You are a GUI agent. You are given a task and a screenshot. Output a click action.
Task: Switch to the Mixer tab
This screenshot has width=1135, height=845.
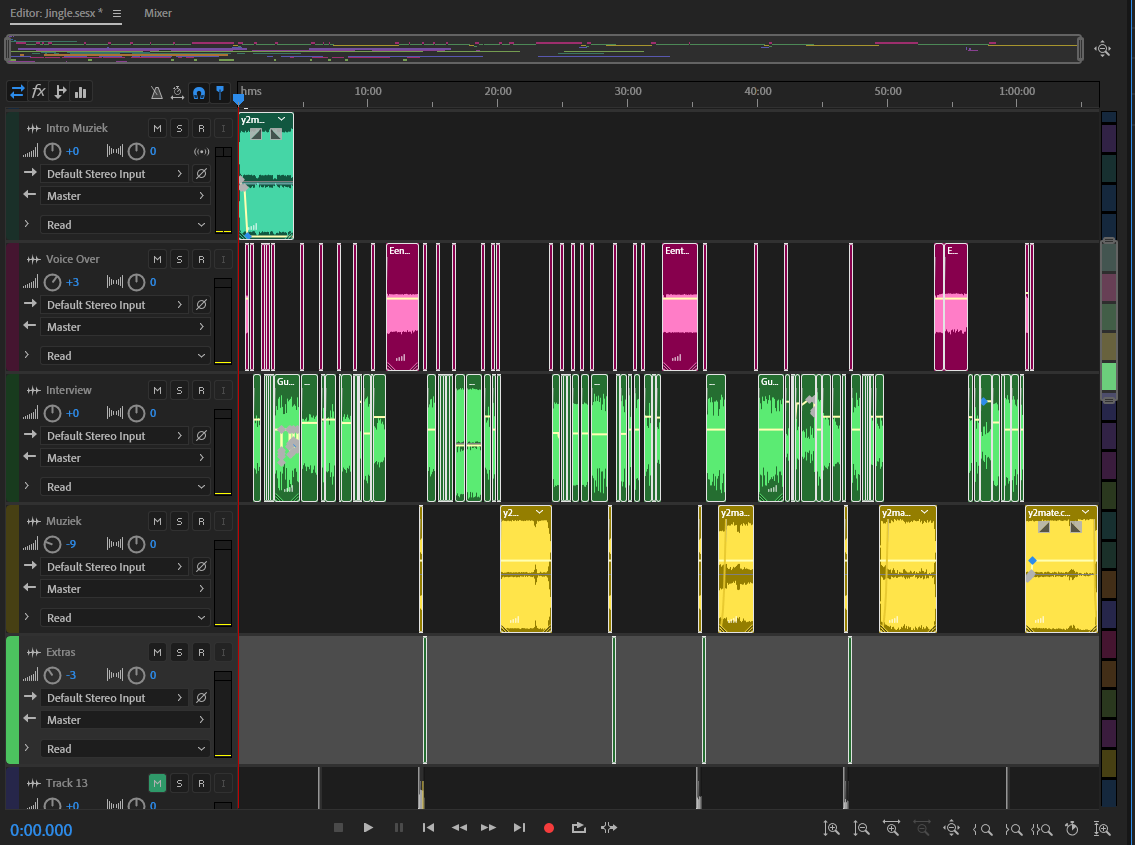[x=158, y=13]
